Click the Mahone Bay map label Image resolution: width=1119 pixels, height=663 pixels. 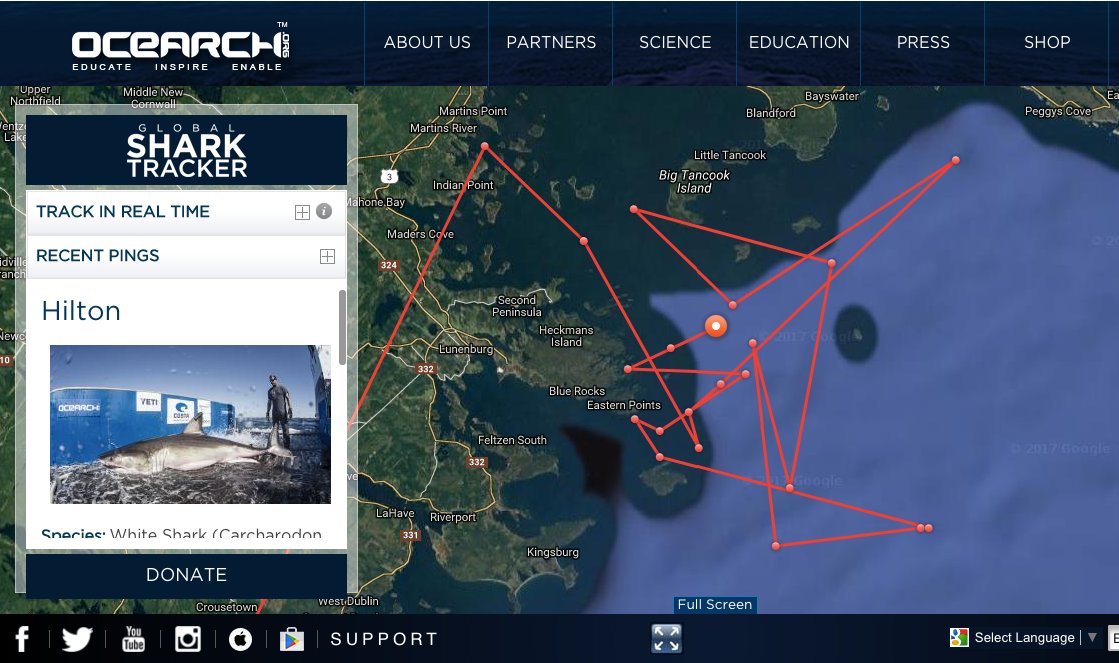(374, 202)
